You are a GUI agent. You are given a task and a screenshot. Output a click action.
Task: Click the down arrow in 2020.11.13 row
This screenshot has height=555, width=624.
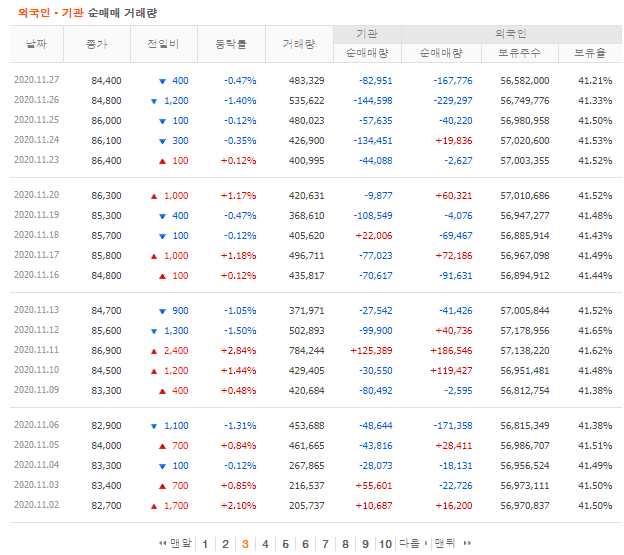click(162, 312)
